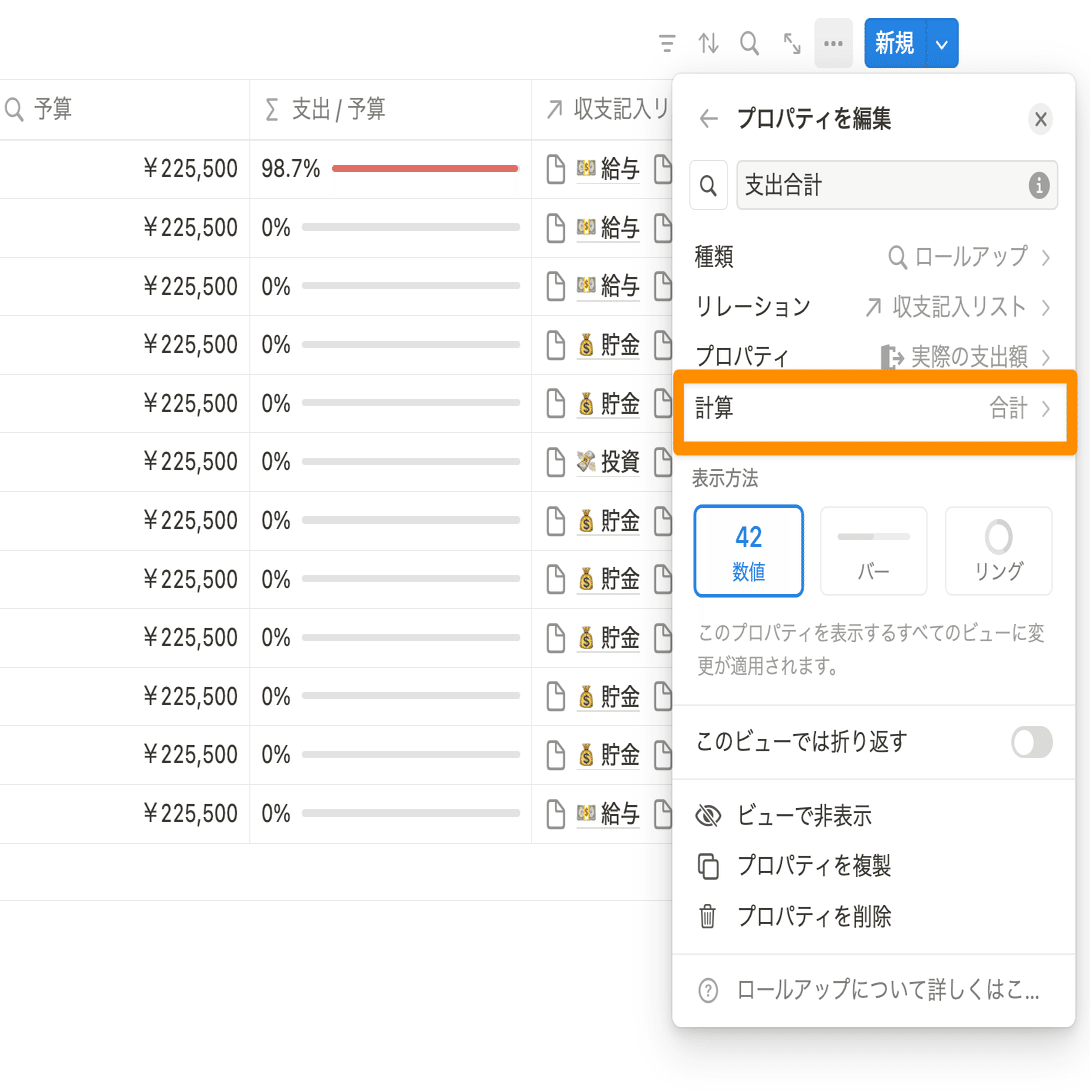The height and width of the screenshot is (1090, 1090).
Task: Click the 支出 / 予算 column header
Action: 390,109
